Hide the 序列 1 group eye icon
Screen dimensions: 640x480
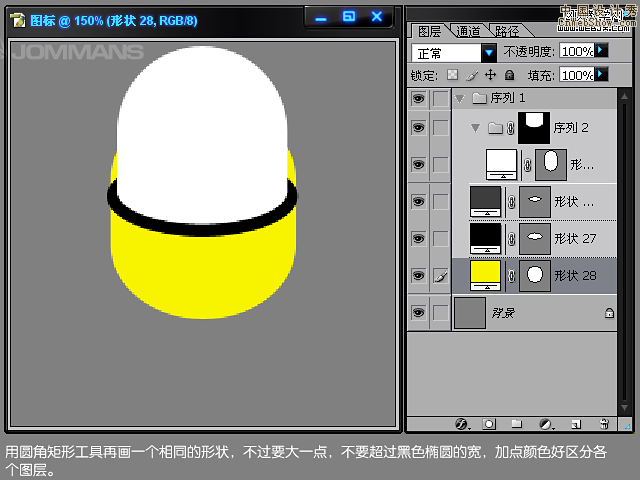(418, 98)
